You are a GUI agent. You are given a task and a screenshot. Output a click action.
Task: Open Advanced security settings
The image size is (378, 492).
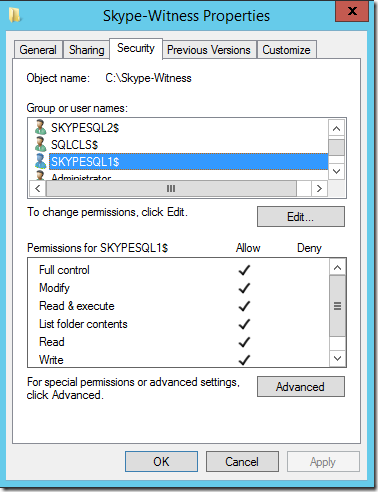(x=301, y=387)
